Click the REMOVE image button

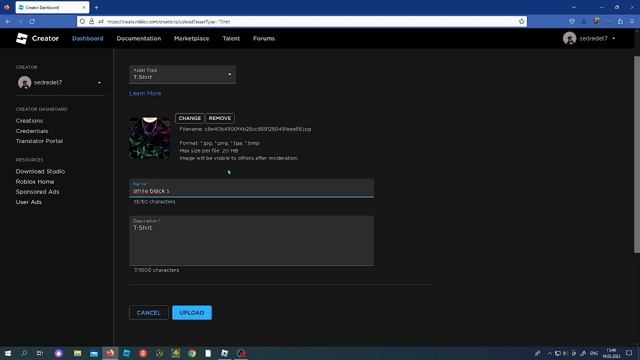pos(220,118)
